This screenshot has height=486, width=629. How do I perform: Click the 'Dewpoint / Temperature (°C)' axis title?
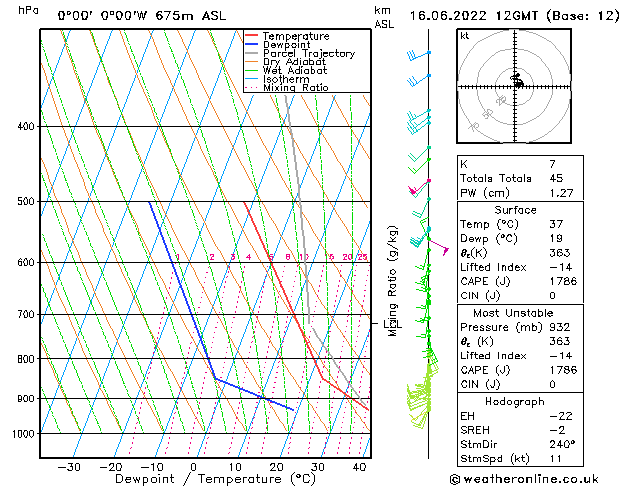215,479
